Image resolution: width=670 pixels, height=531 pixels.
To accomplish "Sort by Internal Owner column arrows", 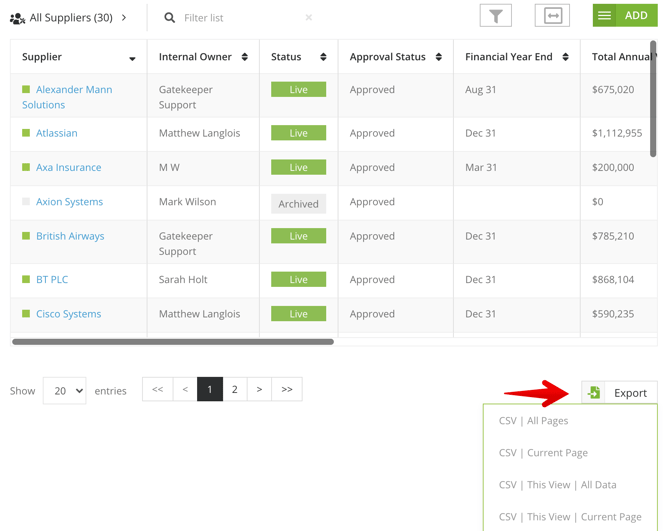I will click(245, 57).
